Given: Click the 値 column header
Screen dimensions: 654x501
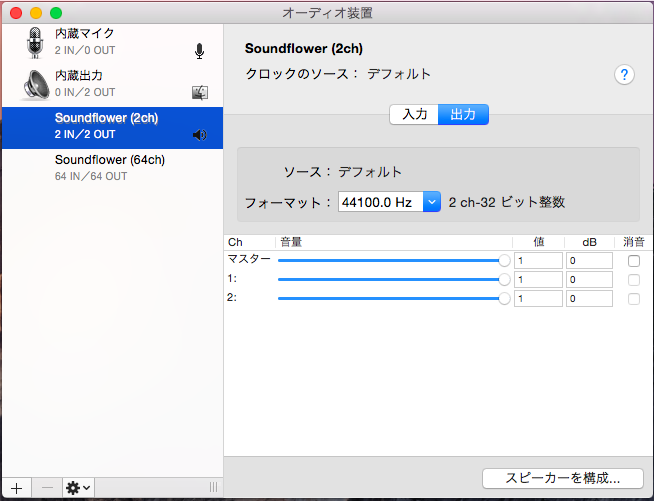Looking at the screenshot, I should (x=538, y=242).
